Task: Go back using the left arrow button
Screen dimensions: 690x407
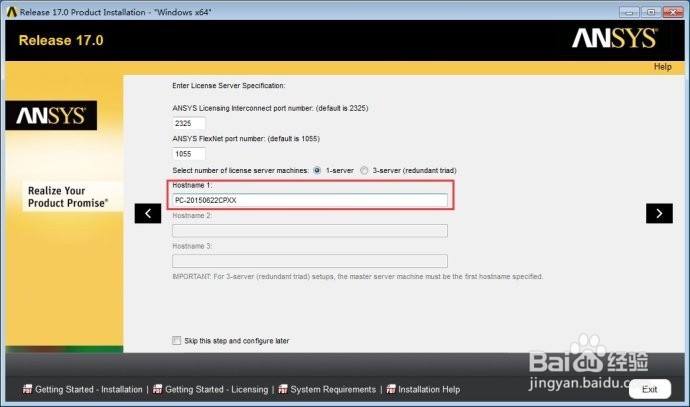Action: 148,213
